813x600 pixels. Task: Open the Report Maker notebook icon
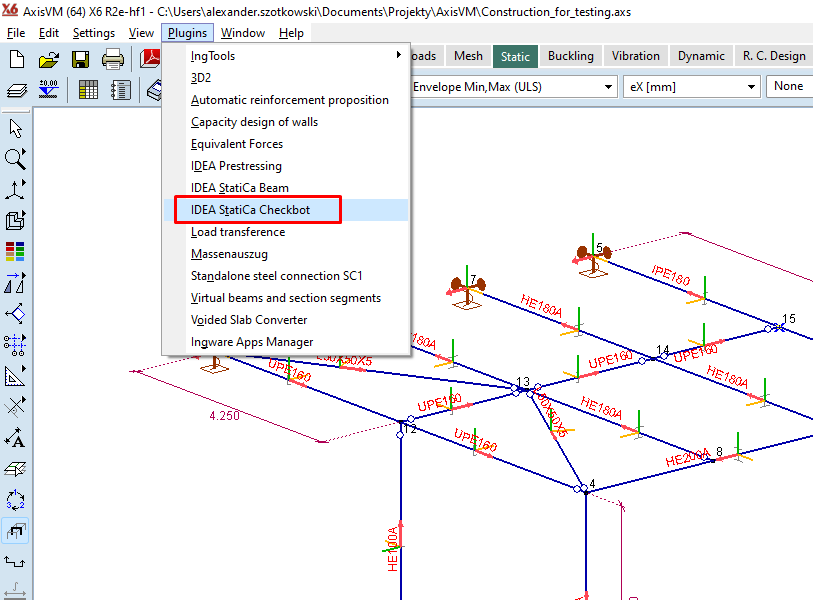[120, 89]
